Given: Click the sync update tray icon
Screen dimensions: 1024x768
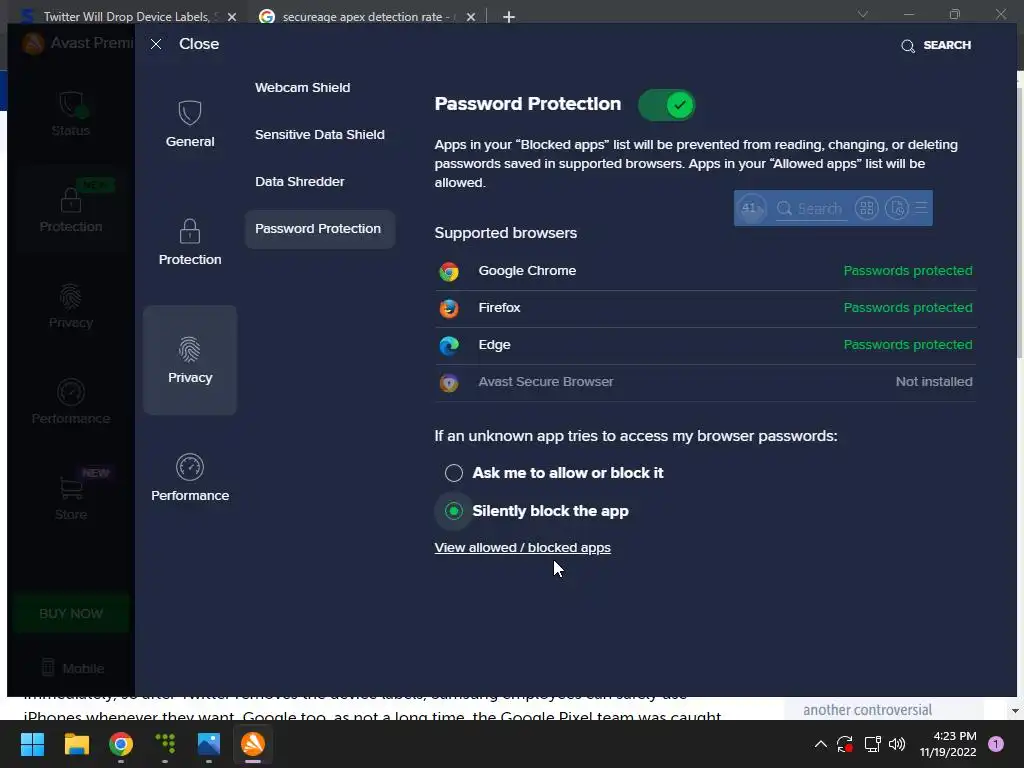Looking at the screenshot, I should point(845,744).
